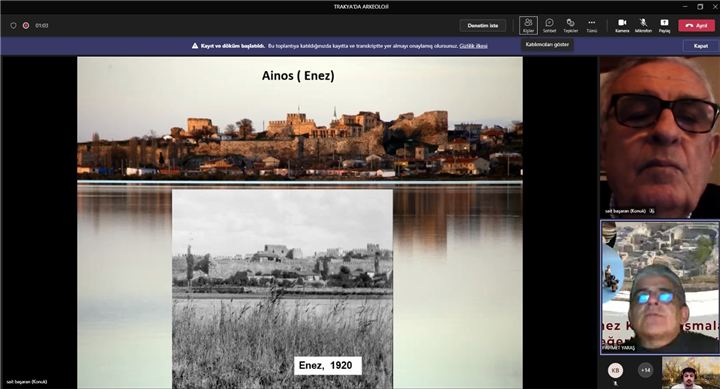Share screen with the Paylaş icon
This screenshot has width=720, height=389.
pos(664,25)
